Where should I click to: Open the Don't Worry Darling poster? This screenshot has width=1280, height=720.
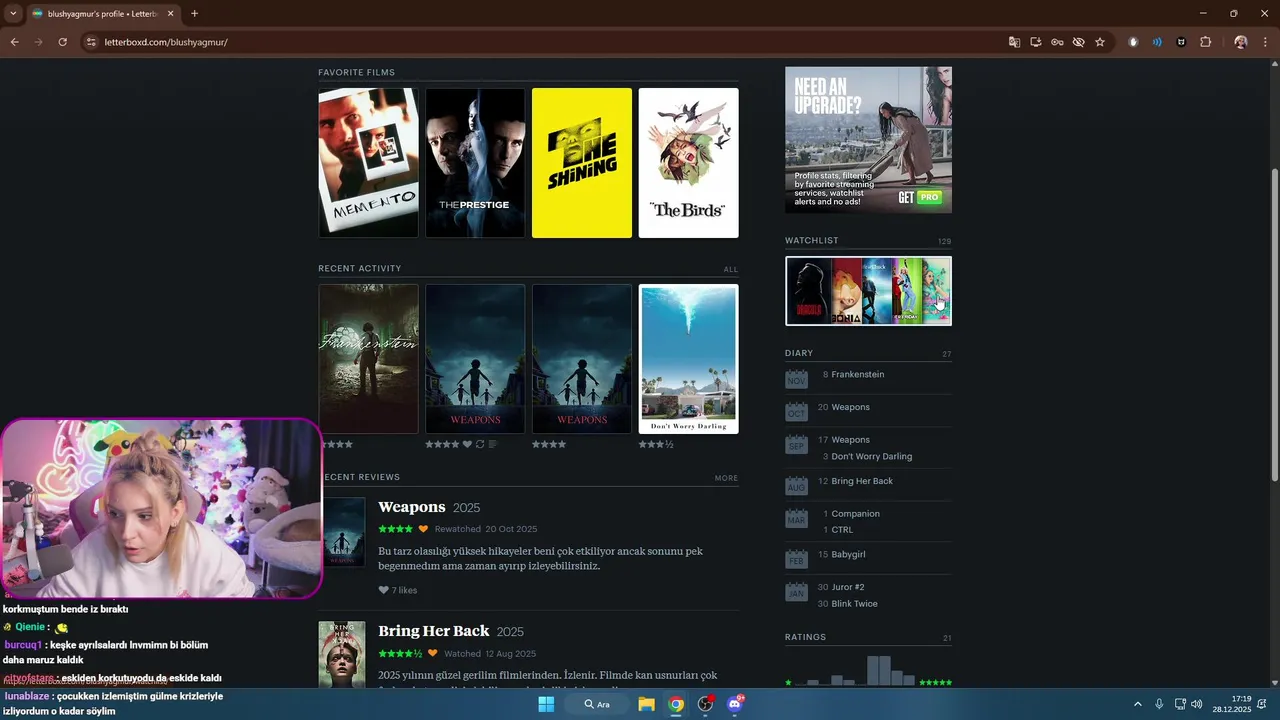coord(689,359)
